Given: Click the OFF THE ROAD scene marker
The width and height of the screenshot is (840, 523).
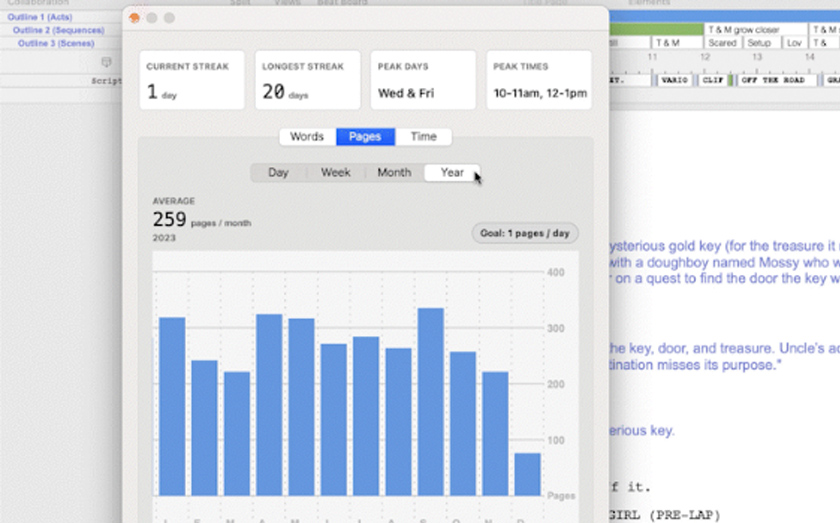Looking at the screenshot, I should pyautogui.click(x=771, y=80).
